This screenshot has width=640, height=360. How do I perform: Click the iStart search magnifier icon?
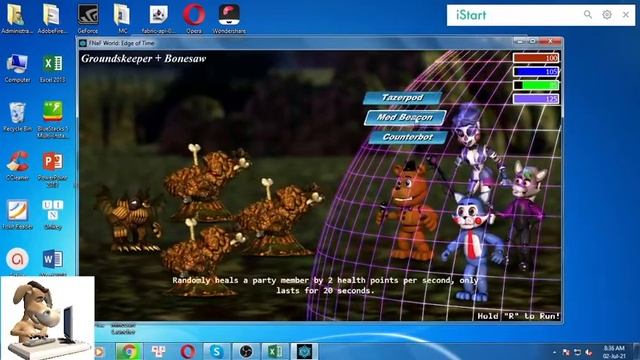[x=588, y=15]
